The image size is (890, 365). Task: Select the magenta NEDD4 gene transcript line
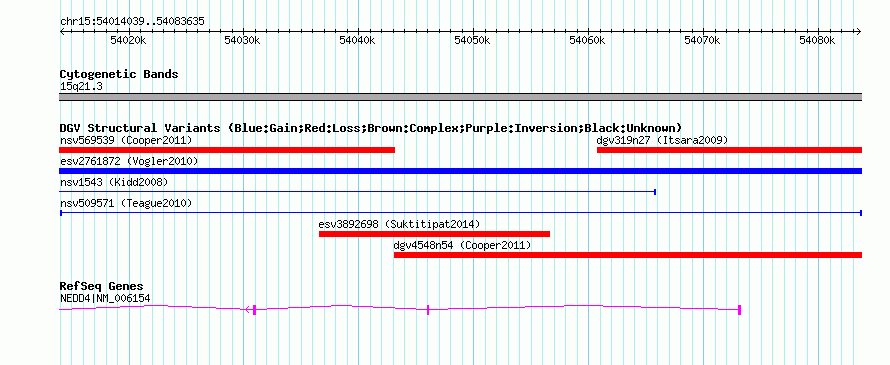(x=400, y=309)
